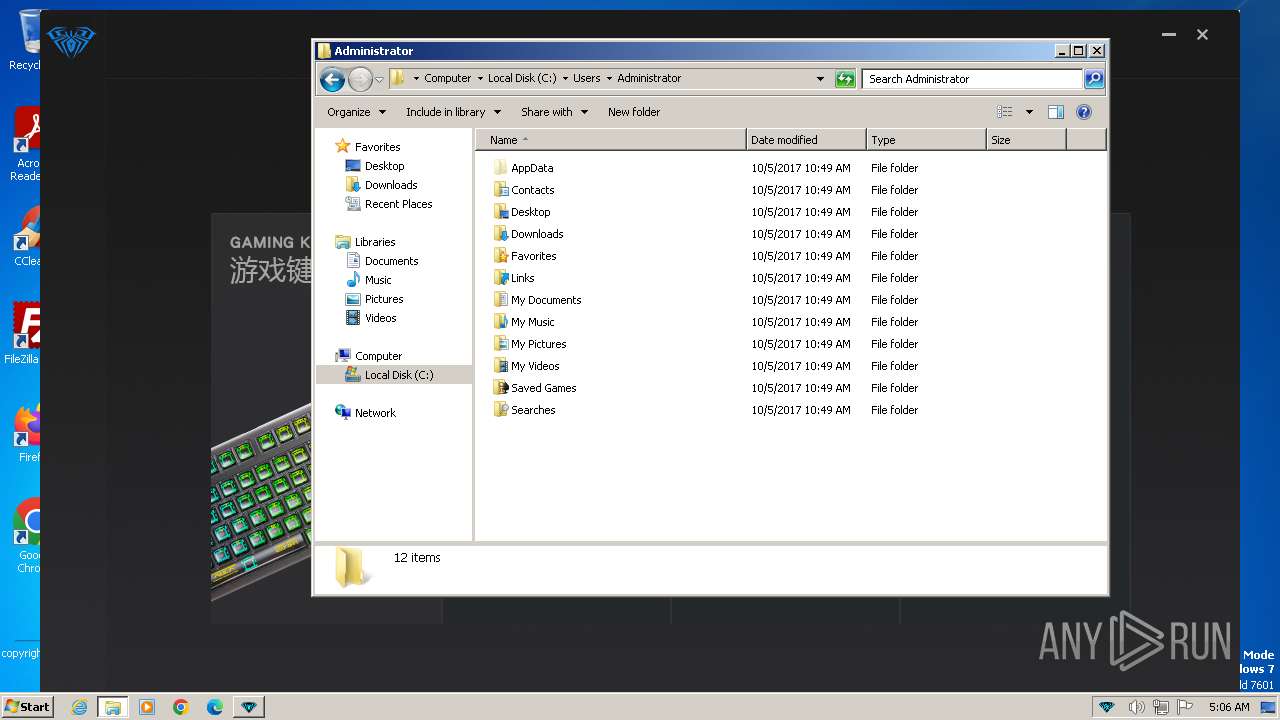The height and width of the screenshot is (720, 1280).
Task: Open the recent pages dropdown arrow
Action: coord(379,80)
